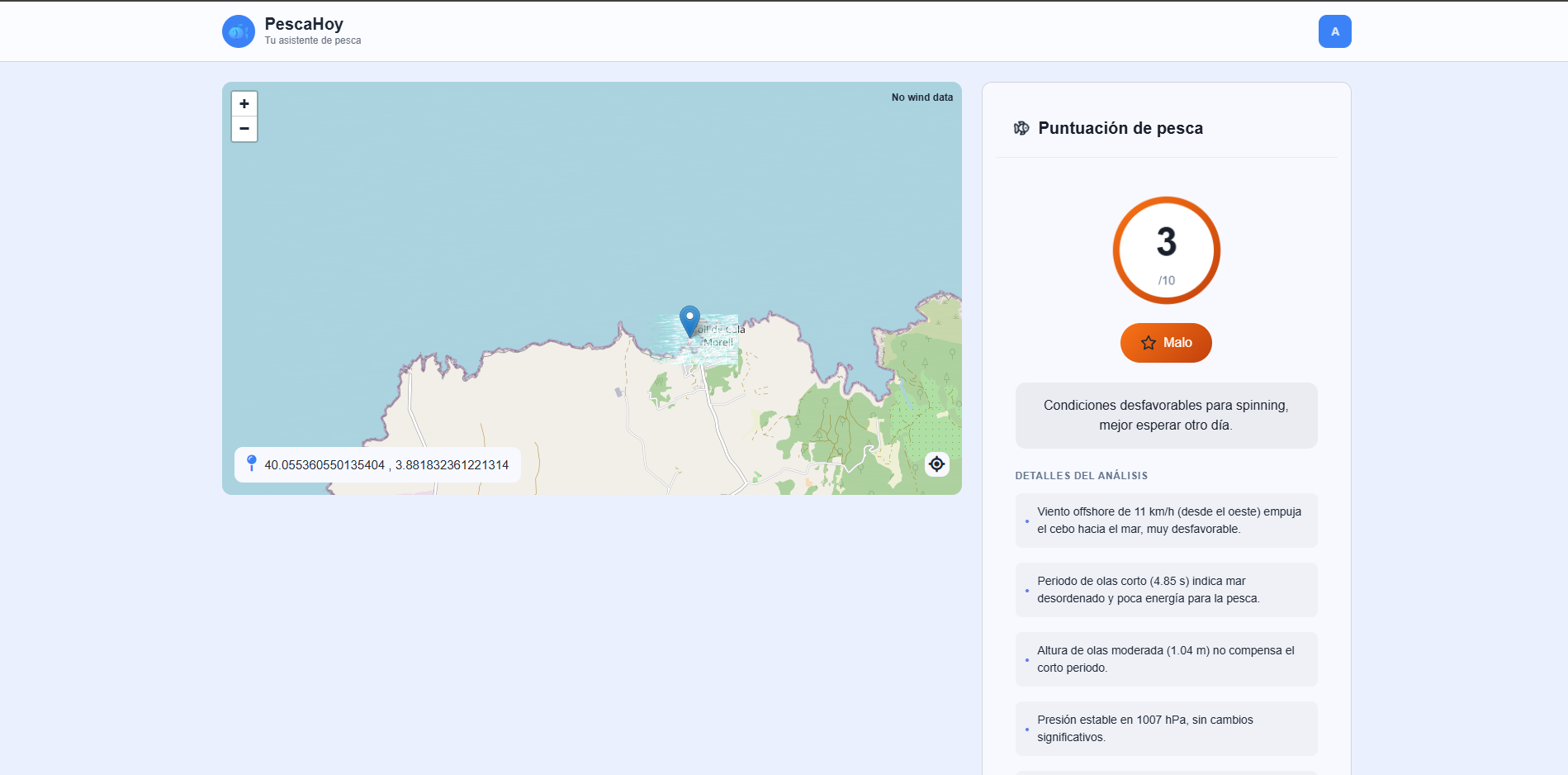Select the coordinates text box on map
The height and width of the screenshot is (775, 1568).
(386, 465)
